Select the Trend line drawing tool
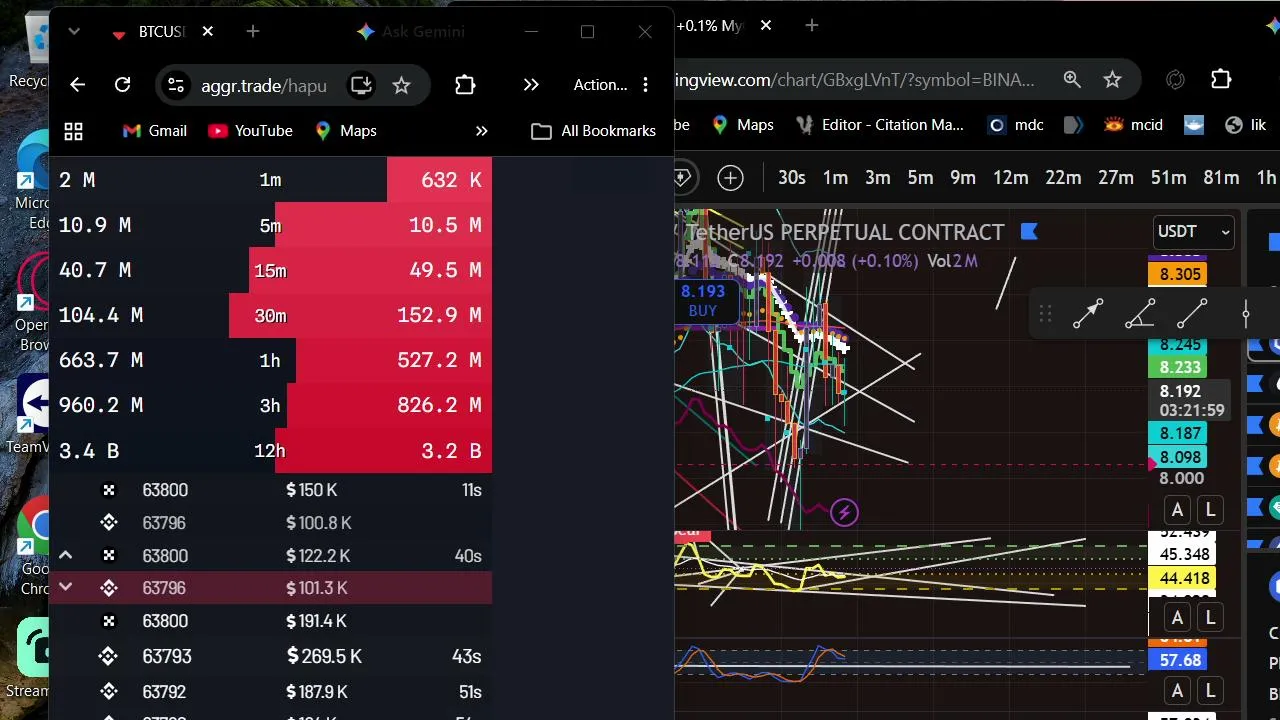The height and width of the screenshot is (720, 1280). click(1192, 315)
